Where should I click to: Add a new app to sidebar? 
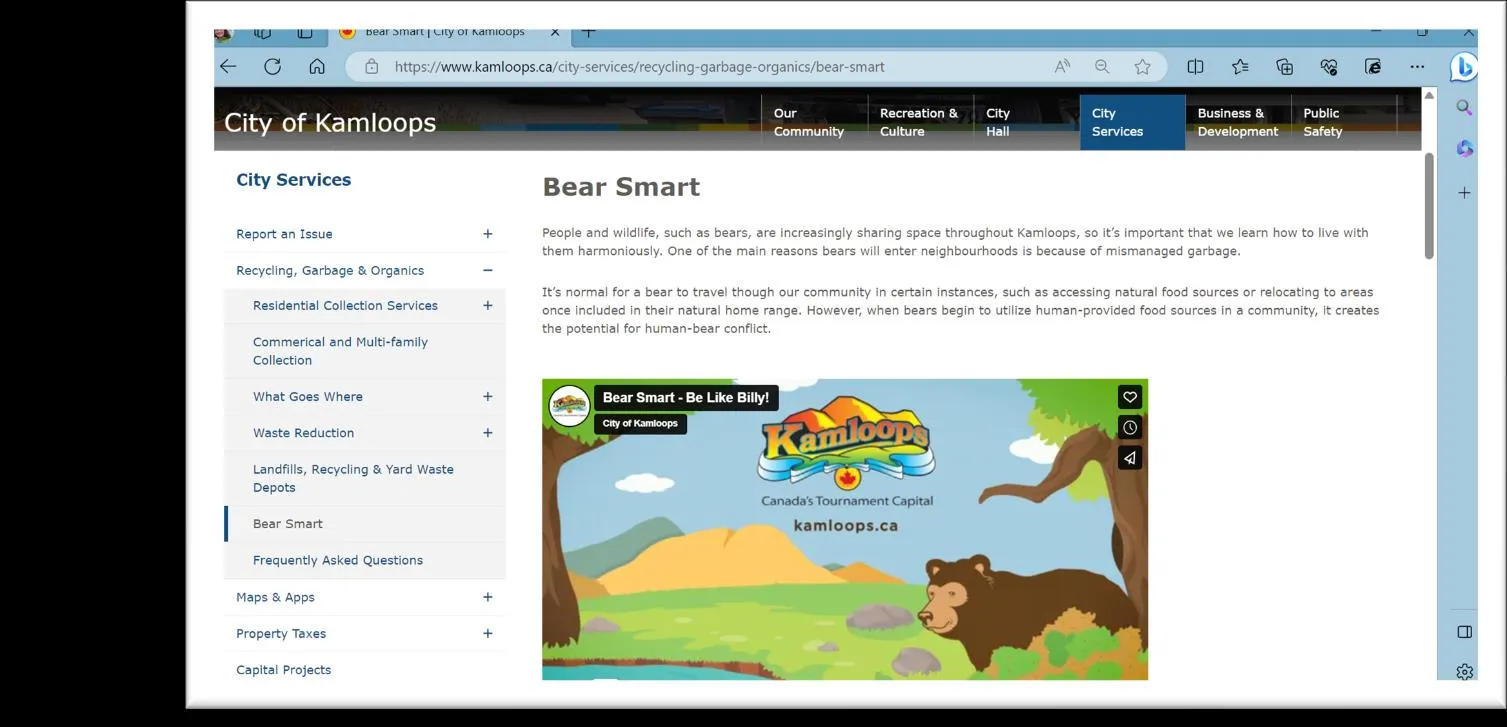[1464, 192]
